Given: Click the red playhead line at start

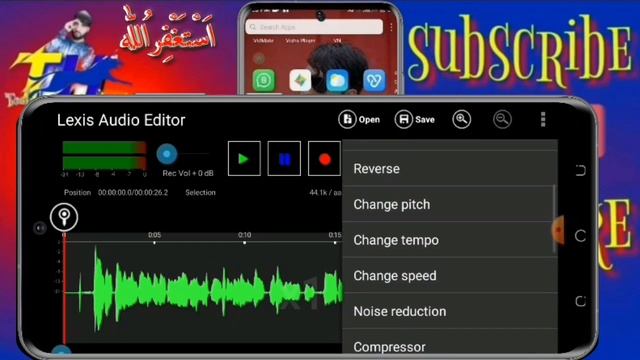Looking at the screenshot, I should (x=64, y=288).
